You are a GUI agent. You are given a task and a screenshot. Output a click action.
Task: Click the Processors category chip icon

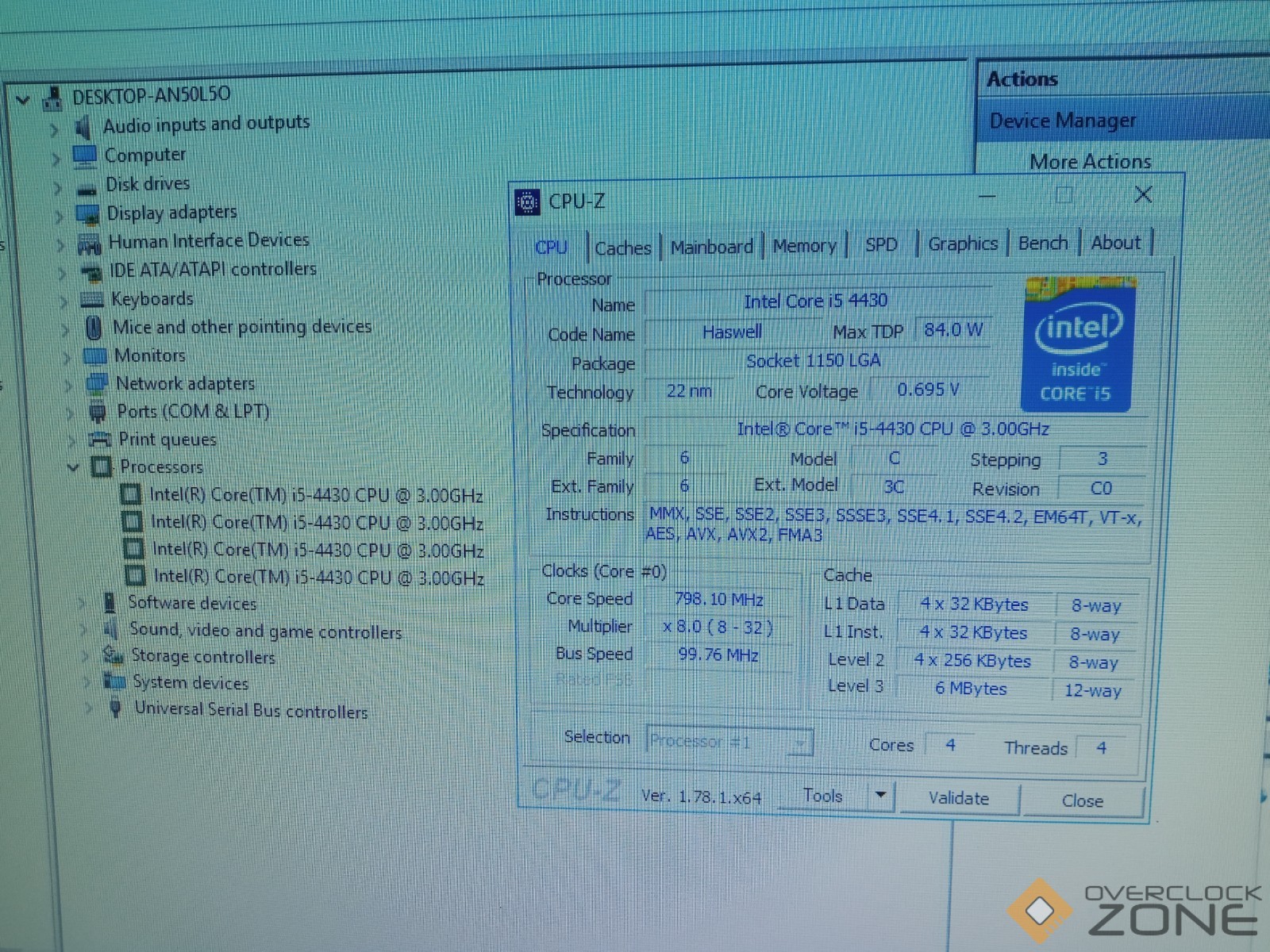(101, 466)
